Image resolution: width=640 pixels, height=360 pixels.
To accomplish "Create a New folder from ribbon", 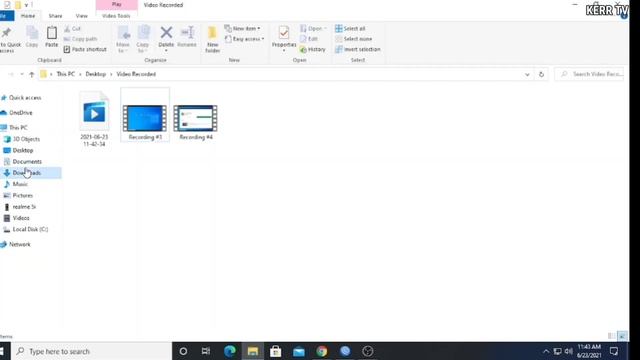I will pos(213,39).
